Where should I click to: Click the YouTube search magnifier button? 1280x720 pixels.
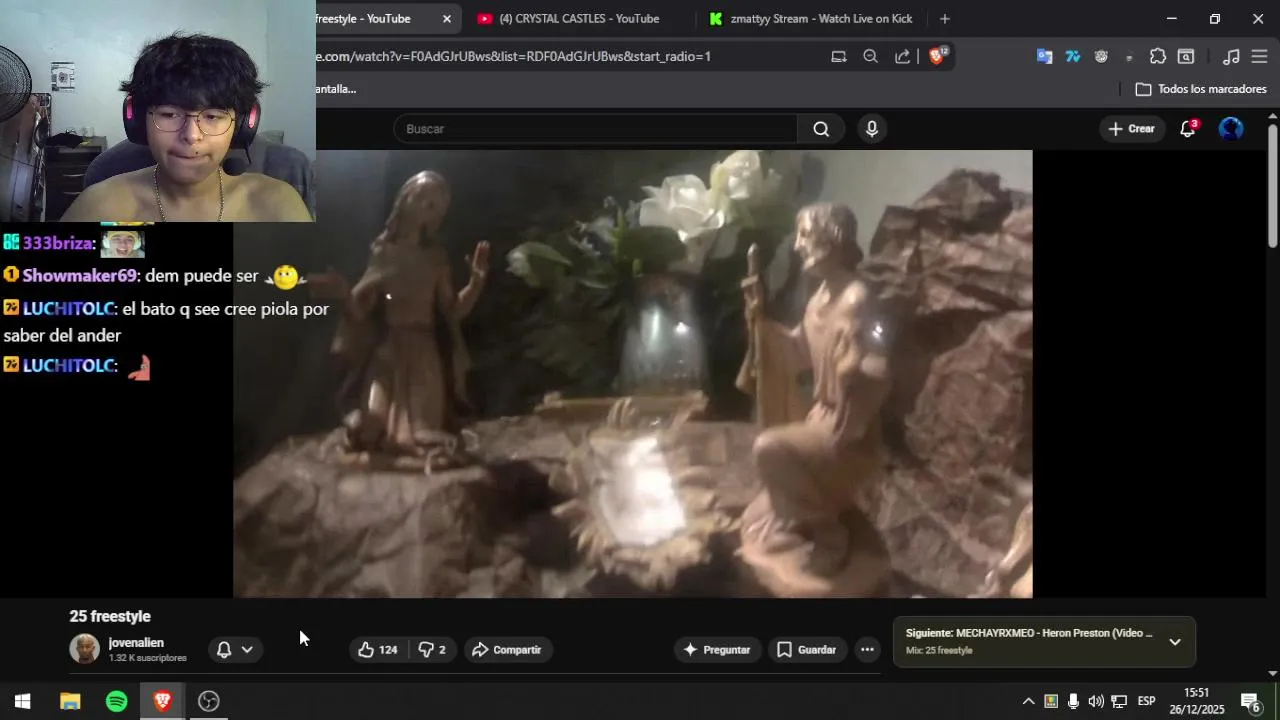pyautogui.click(x=821, y=129)
